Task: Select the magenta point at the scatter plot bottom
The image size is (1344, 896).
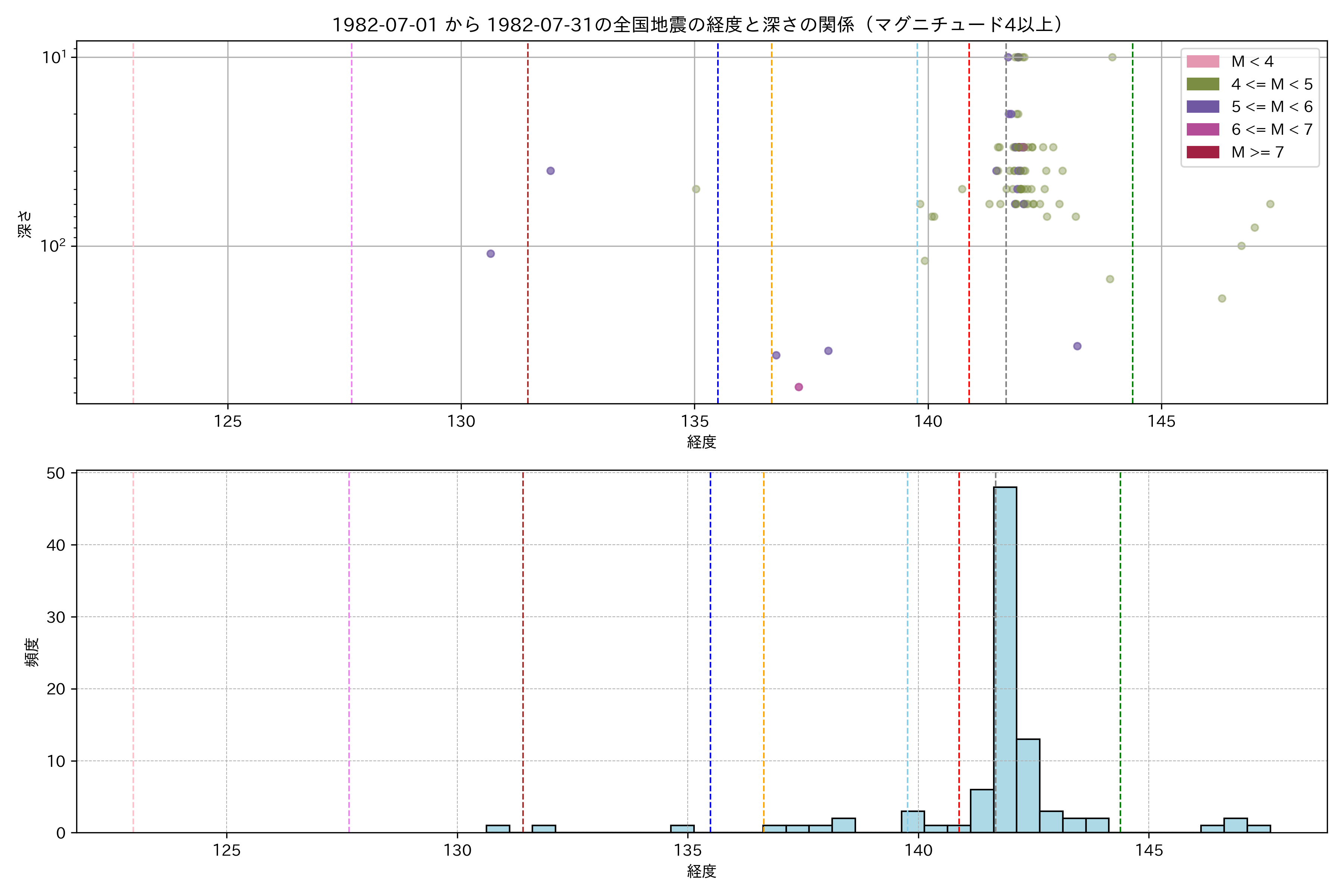Action: click(x=798, y=388)
